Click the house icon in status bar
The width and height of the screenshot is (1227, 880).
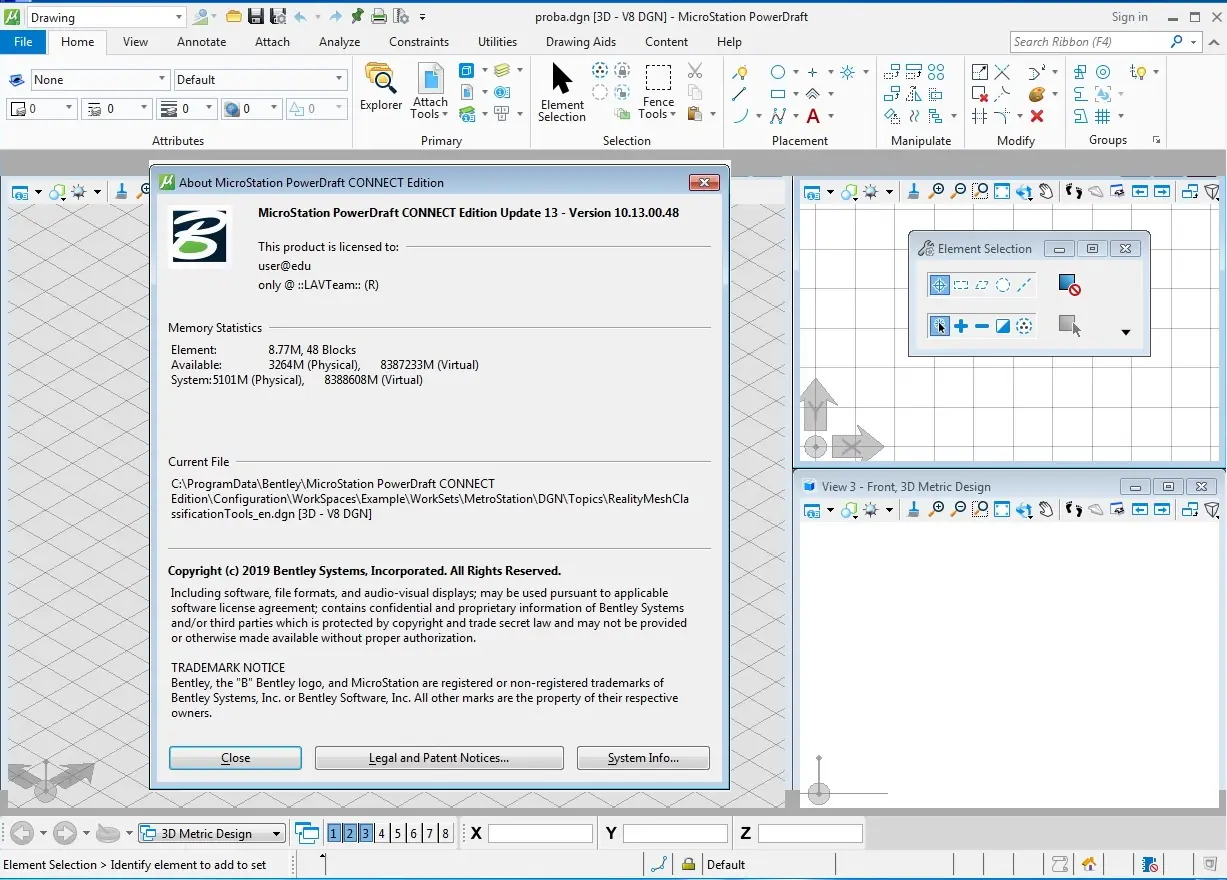(1089, 864)
